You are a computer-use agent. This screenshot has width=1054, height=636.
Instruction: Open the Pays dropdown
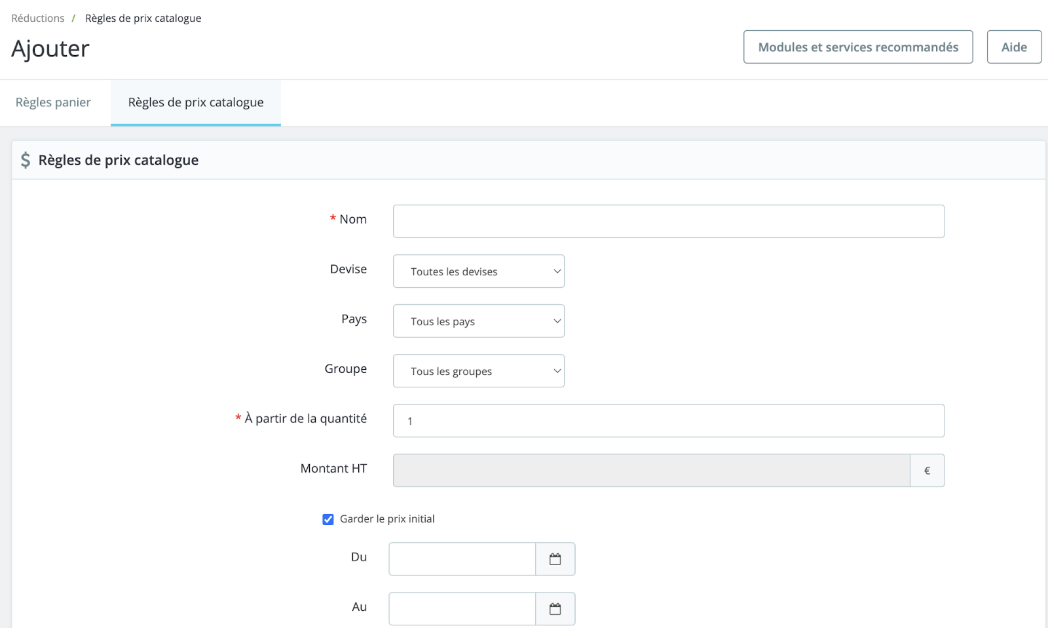(x=479, y=321)
